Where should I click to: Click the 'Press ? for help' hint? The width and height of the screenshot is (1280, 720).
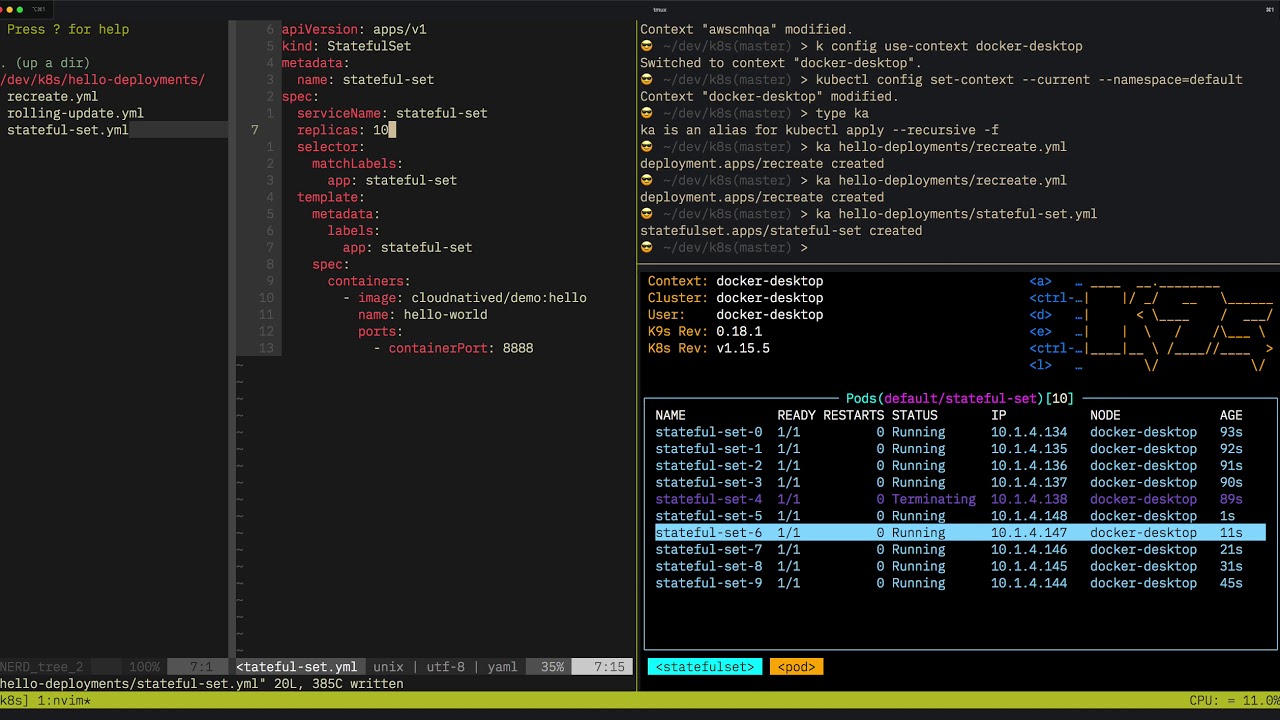(x=67, y=29)
